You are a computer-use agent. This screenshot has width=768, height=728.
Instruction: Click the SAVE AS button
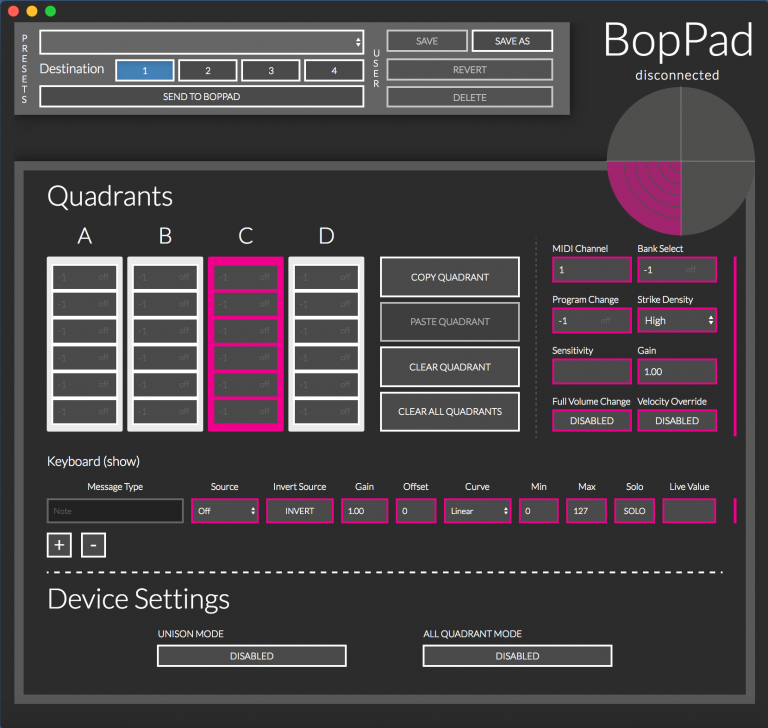click(x=512, y=41)
